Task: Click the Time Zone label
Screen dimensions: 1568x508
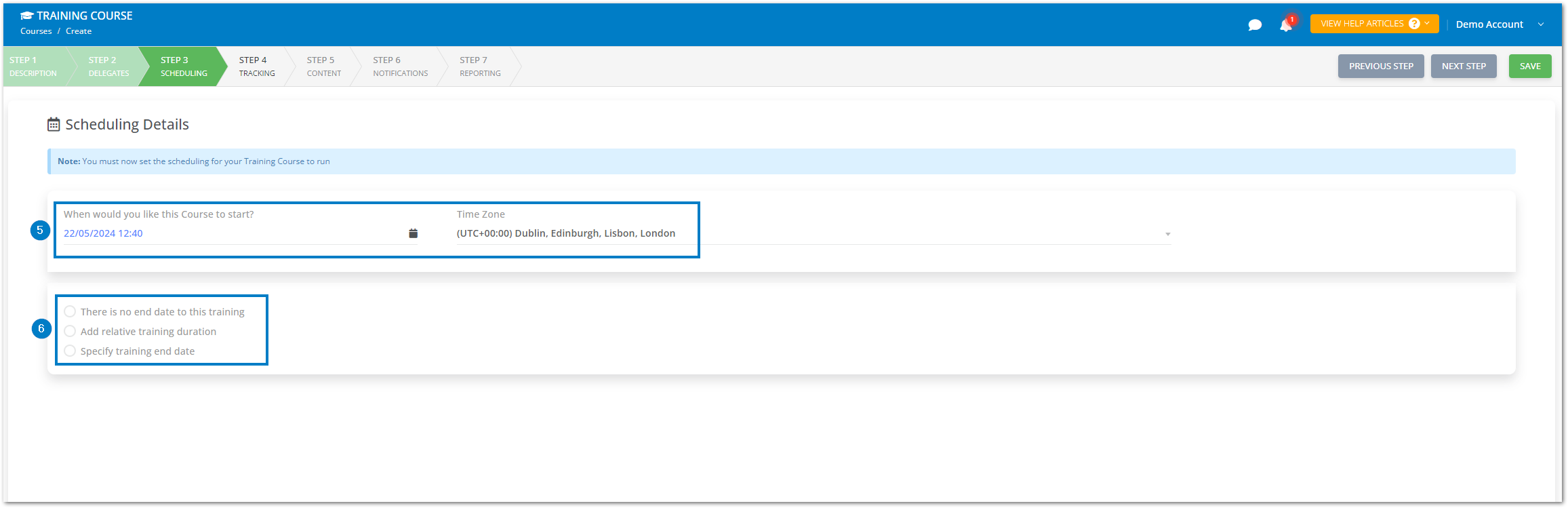Action: point(481,214)
